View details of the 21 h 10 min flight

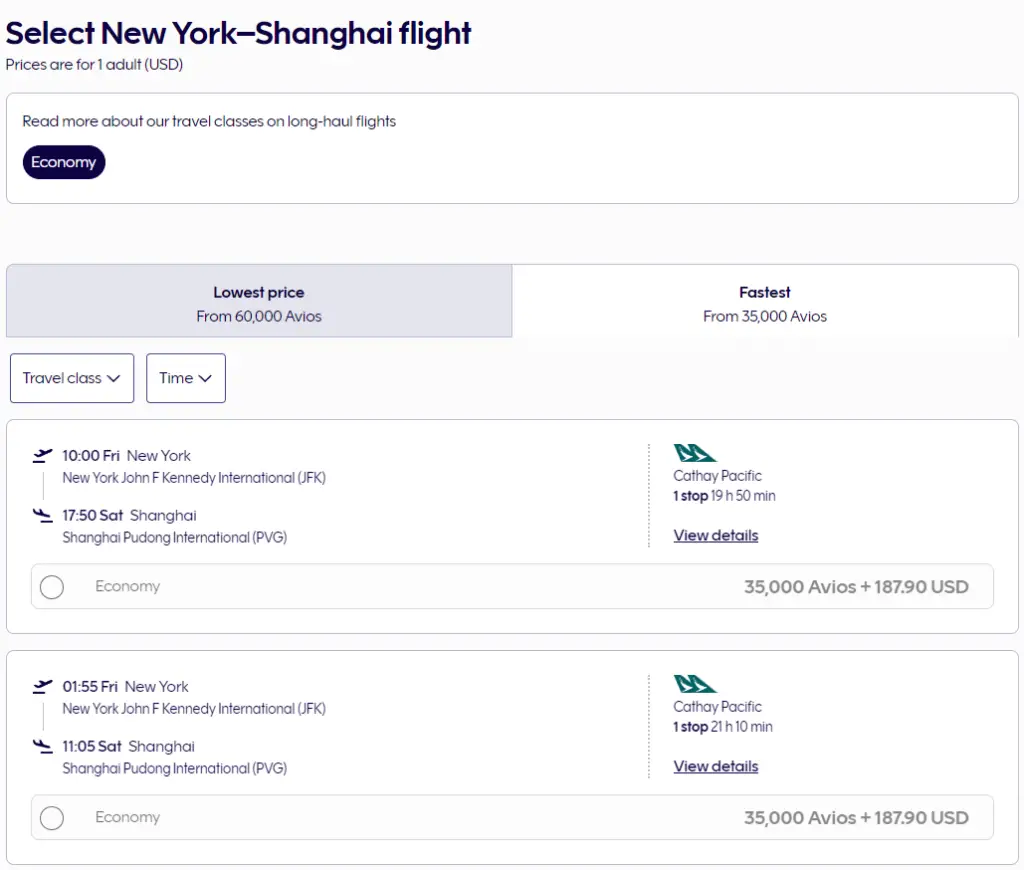[x=716, y=767]
